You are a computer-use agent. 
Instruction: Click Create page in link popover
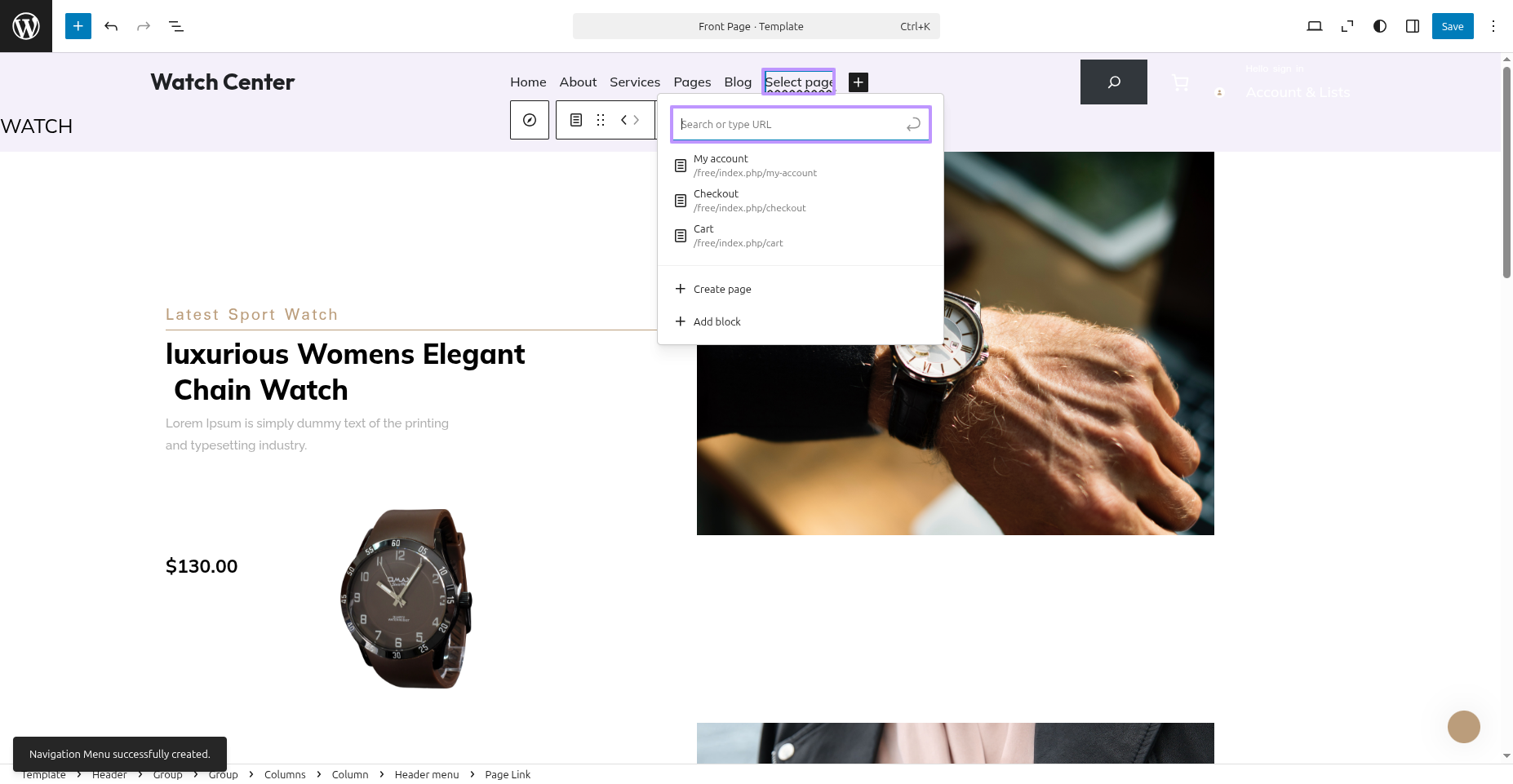tap(721, 289)
